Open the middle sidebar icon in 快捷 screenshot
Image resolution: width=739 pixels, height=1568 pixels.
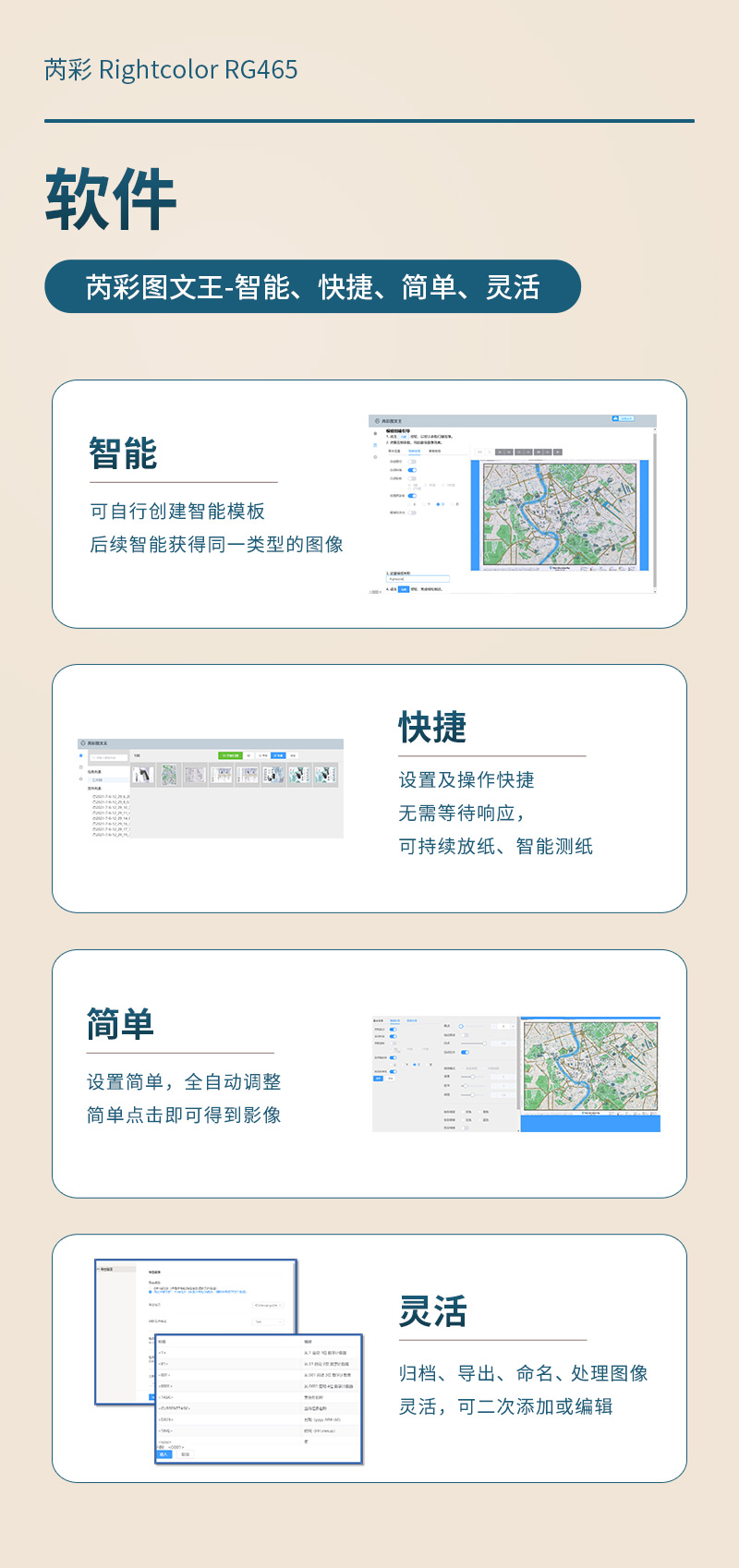(81, 767)
